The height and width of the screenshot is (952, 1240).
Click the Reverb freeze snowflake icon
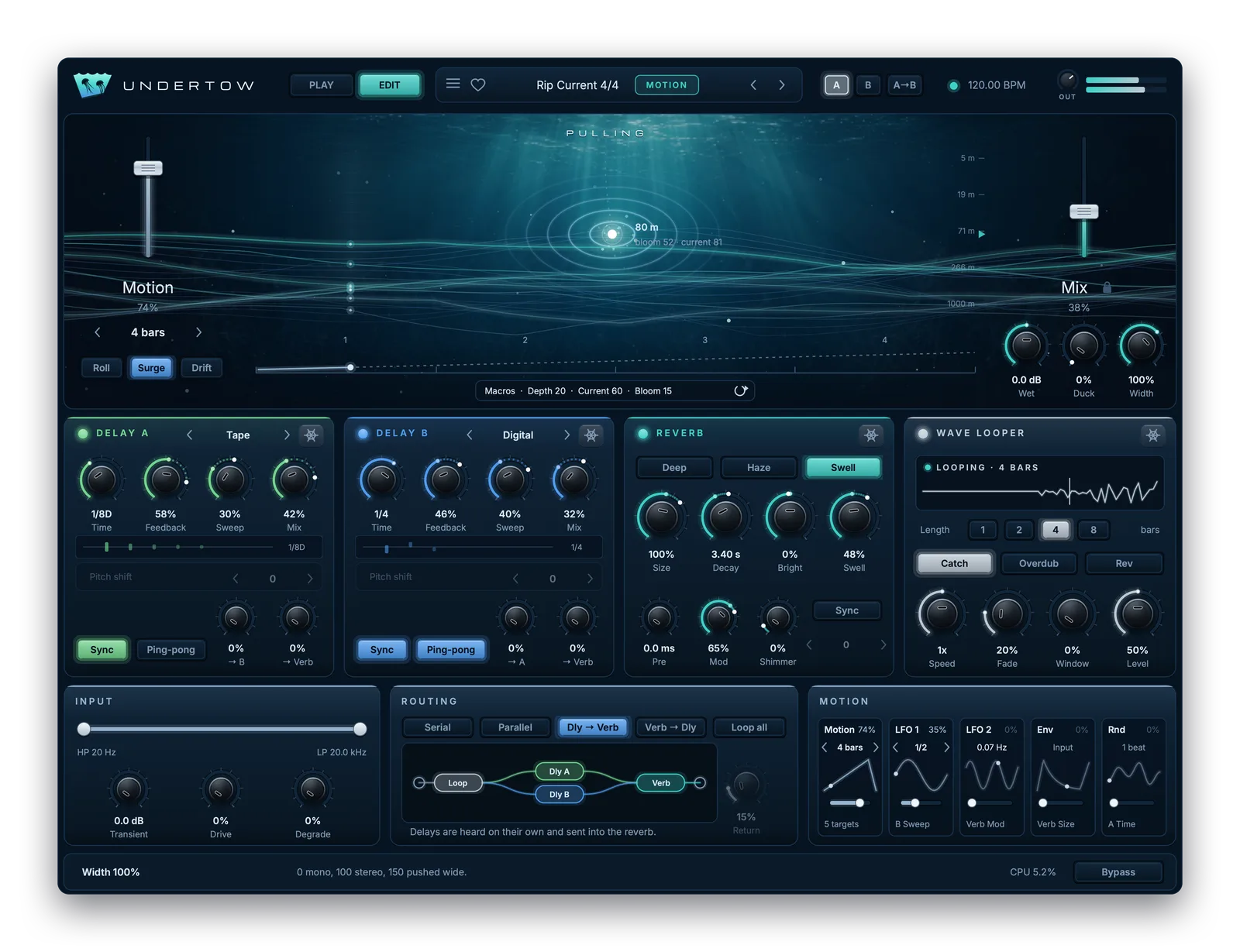point(871,435)
